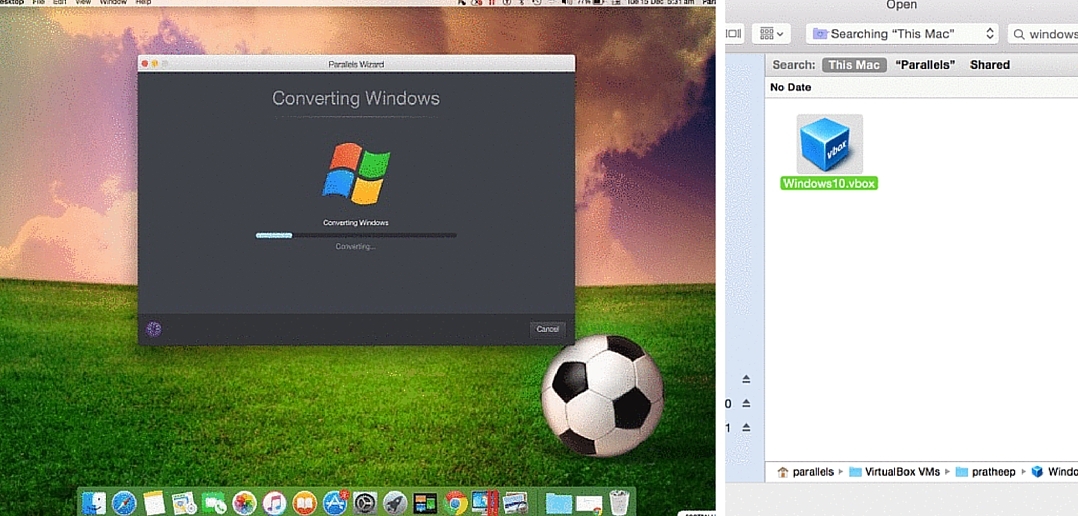Open the blue folder stack in Dock

tap(558, 503)
